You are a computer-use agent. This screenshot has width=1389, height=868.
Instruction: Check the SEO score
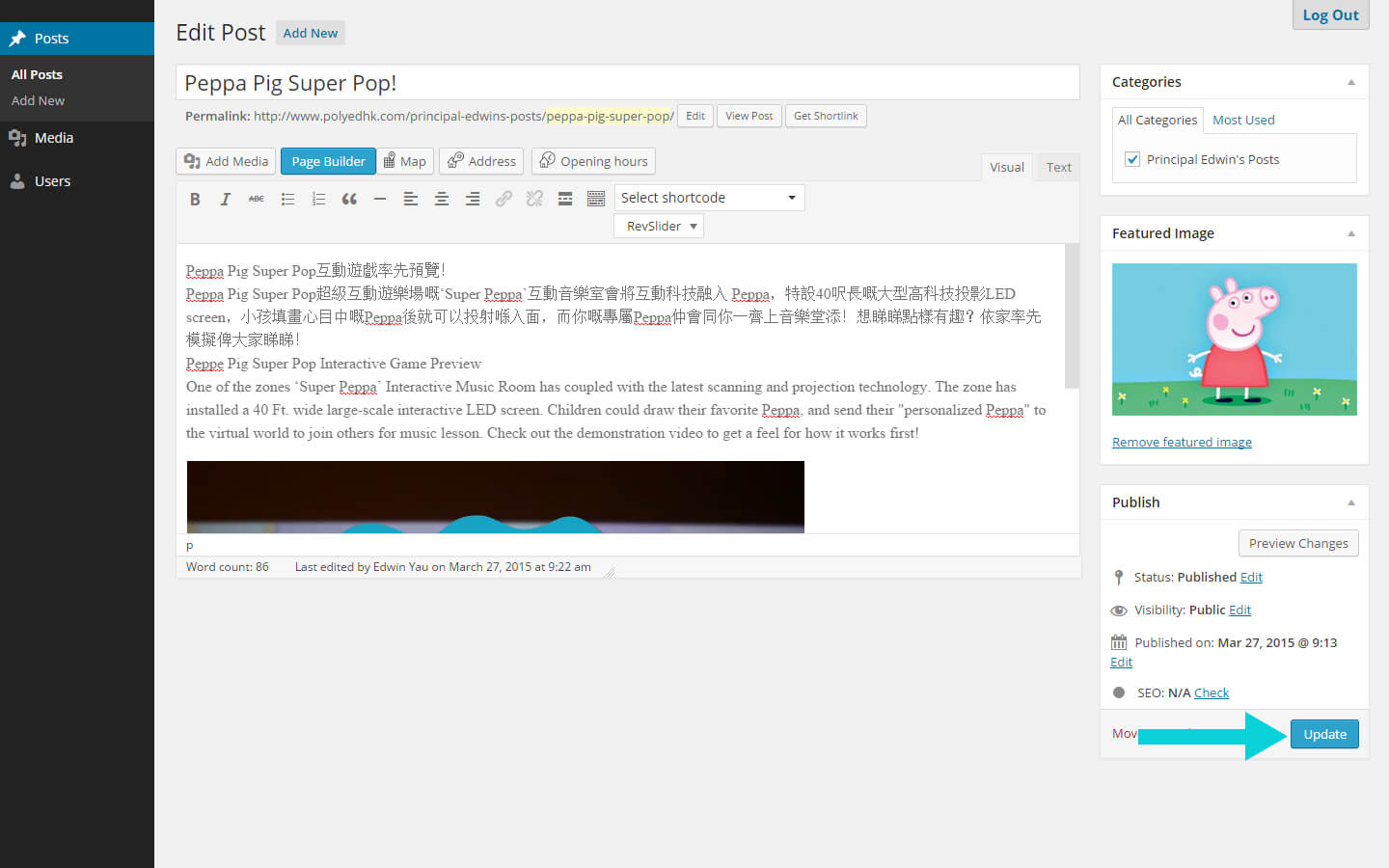1212,692
